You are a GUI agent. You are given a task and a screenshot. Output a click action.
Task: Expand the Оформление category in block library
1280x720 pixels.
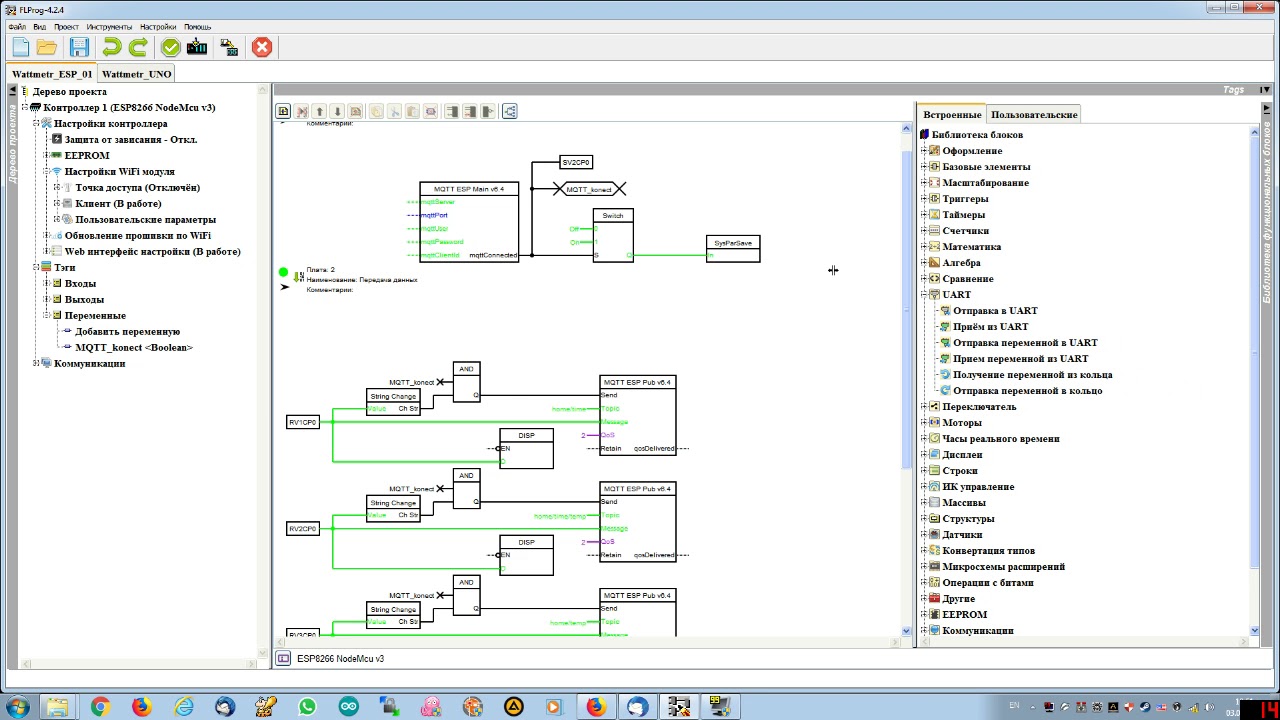pos(924,151)
